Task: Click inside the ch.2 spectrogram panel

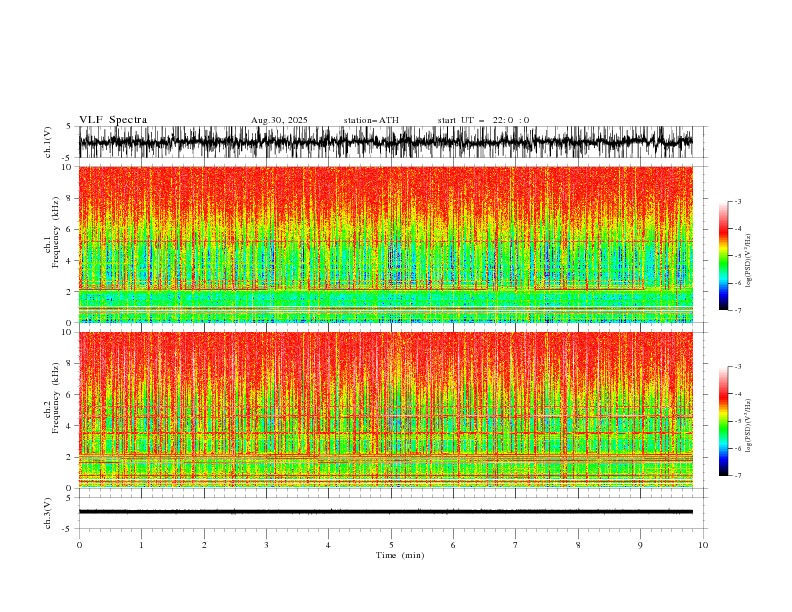Action: [386, 410]
